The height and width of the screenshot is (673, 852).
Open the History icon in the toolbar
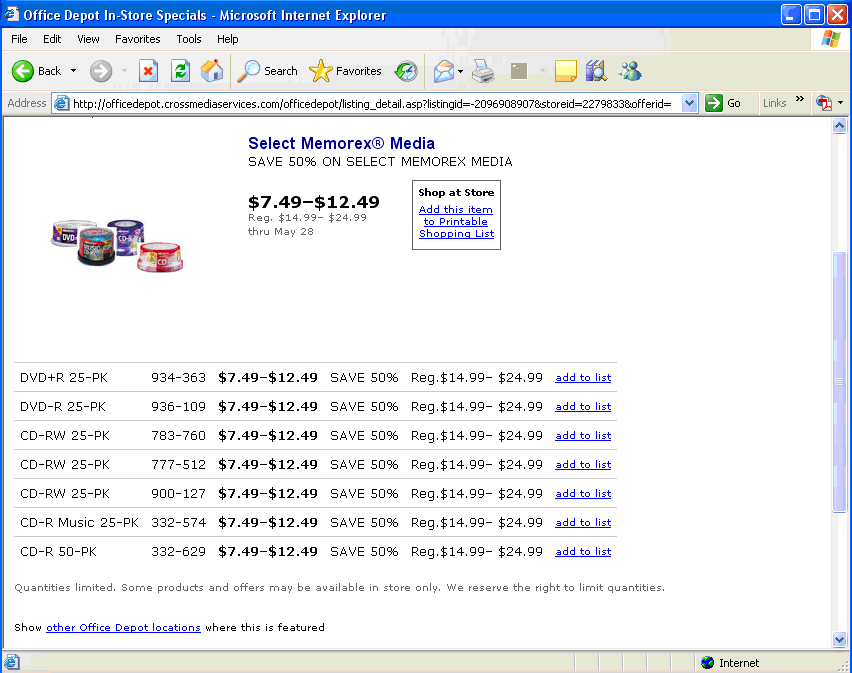(x=406, y=71)
